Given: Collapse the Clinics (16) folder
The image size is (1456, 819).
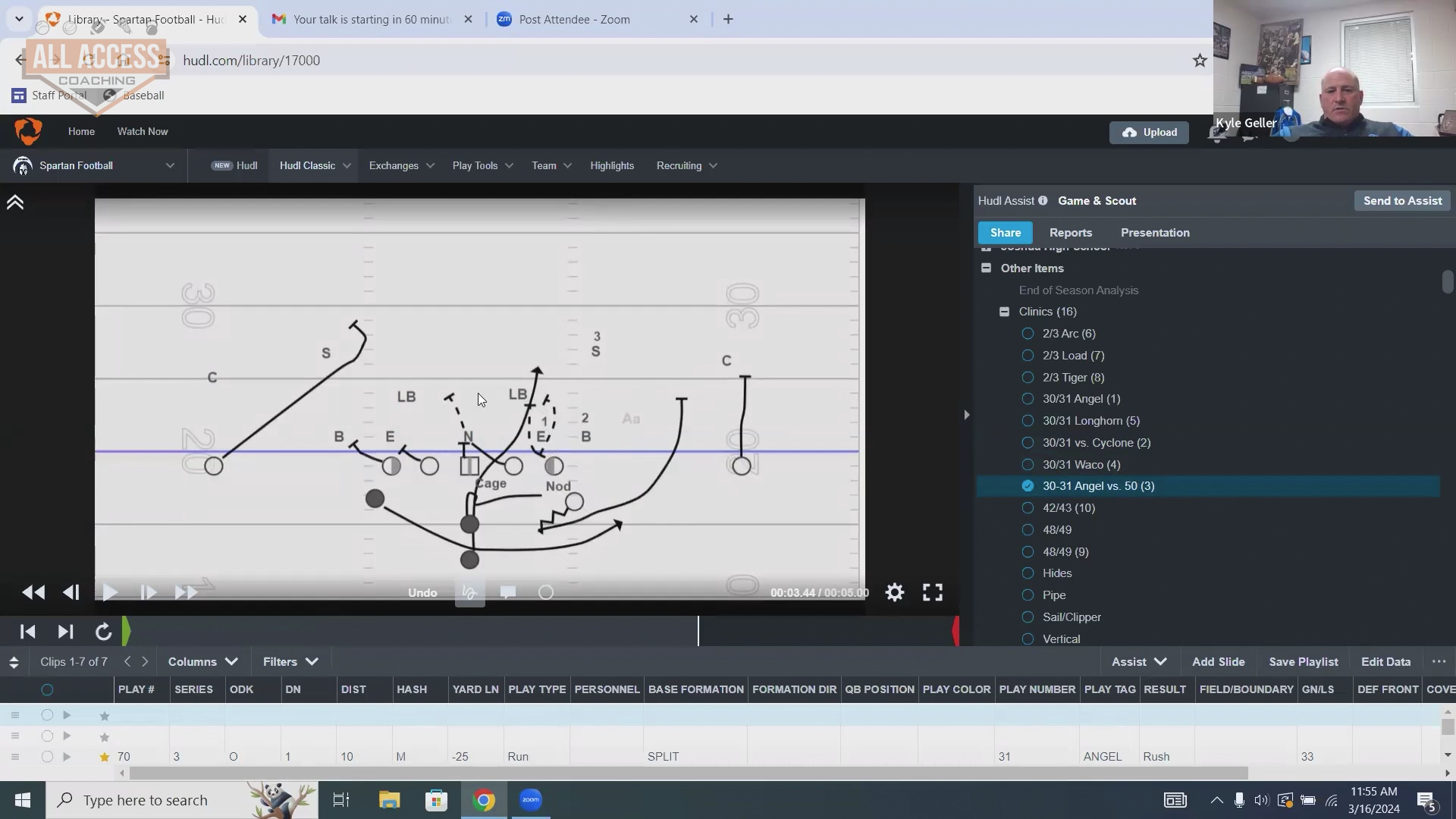Looking at the screenshot, I should 1004,312.
